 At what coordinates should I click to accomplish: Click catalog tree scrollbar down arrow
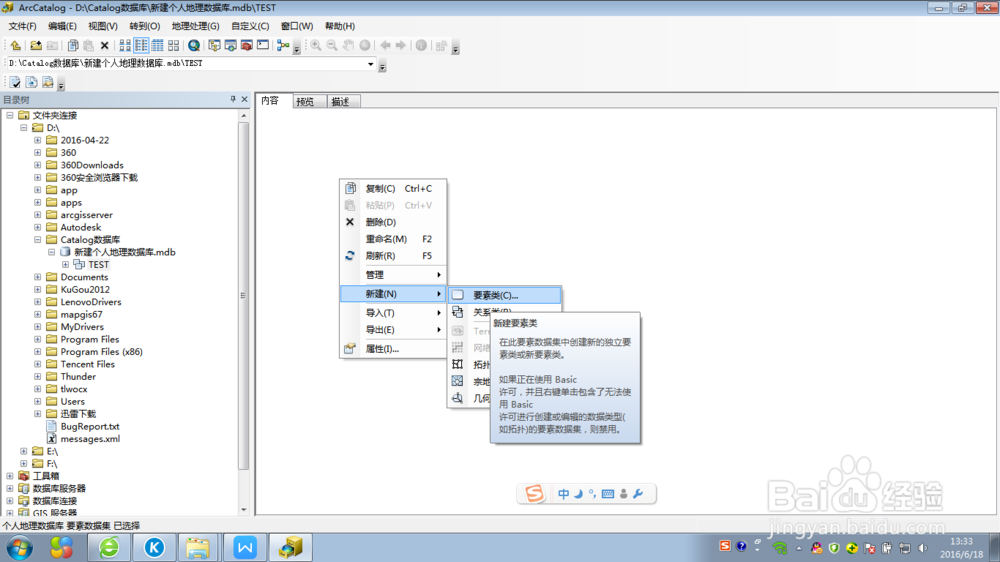click(x=244, y=510)
